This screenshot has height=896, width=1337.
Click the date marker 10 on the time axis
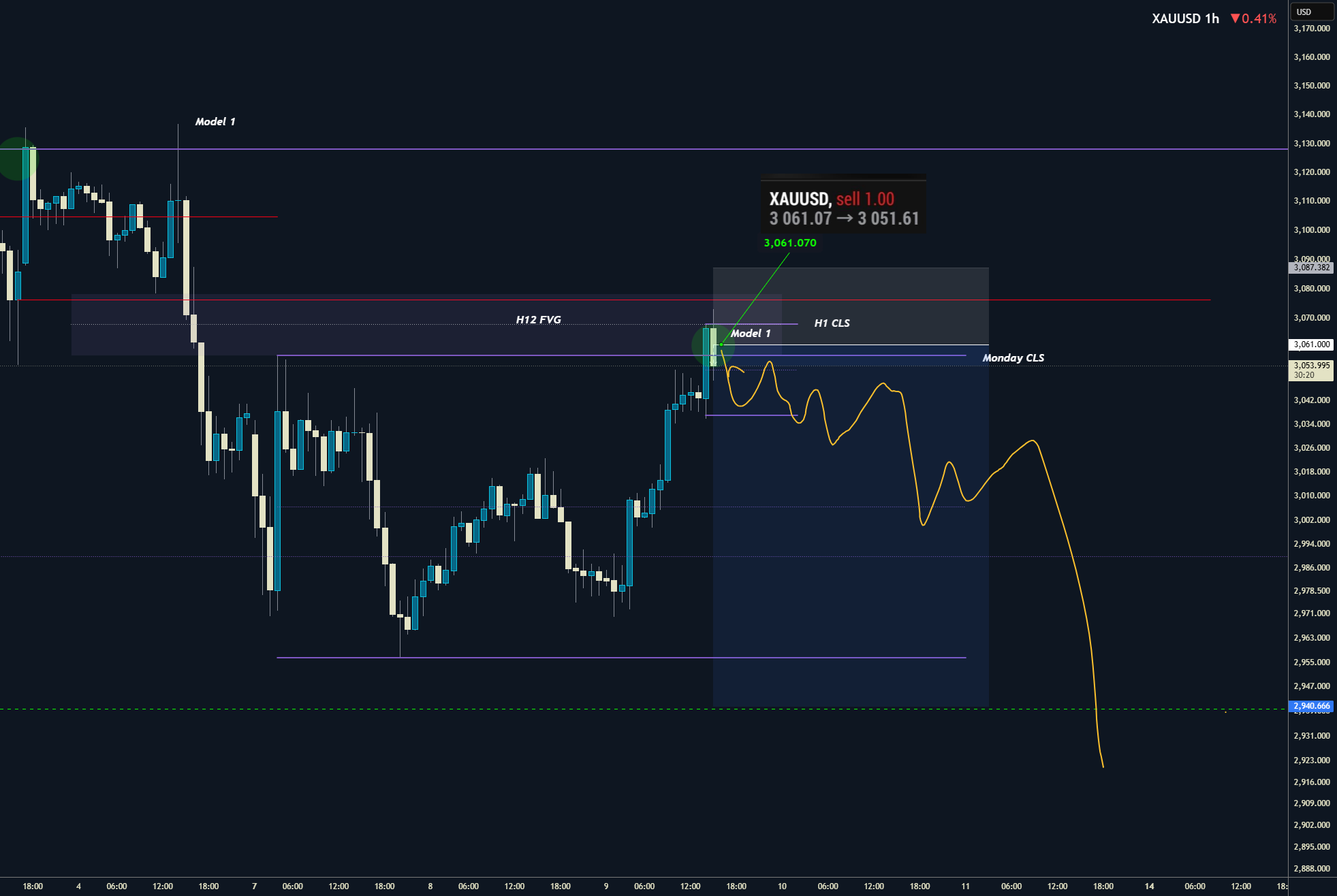[782, 886]
